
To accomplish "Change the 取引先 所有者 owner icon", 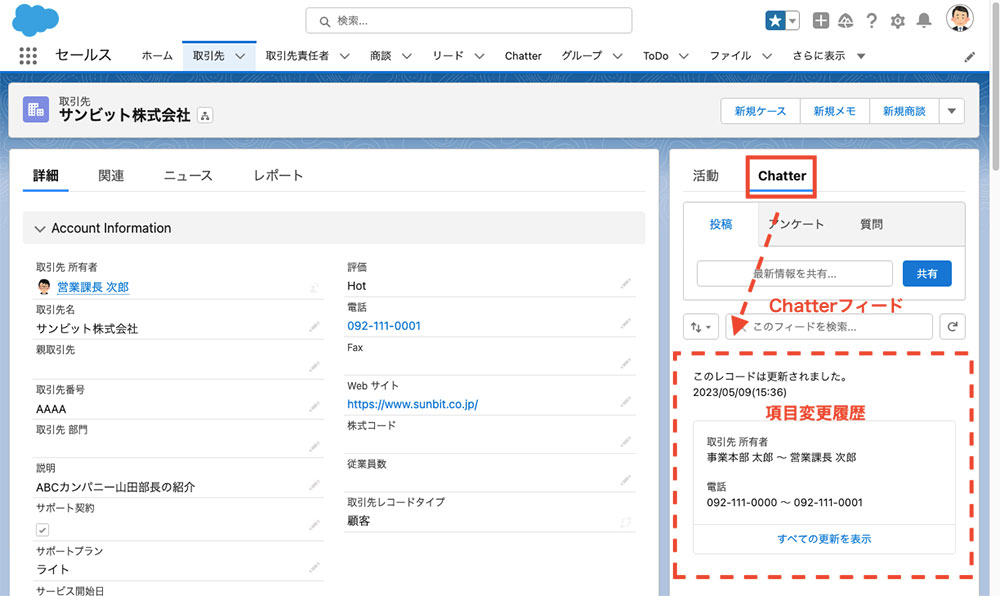I will point(314,288).
